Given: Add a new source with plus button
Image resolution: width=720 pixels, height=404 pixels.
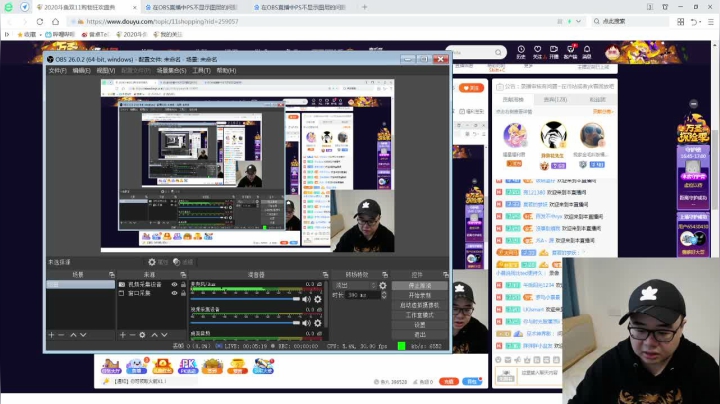Looking at the screenshot, I should (x=123, y=335).
